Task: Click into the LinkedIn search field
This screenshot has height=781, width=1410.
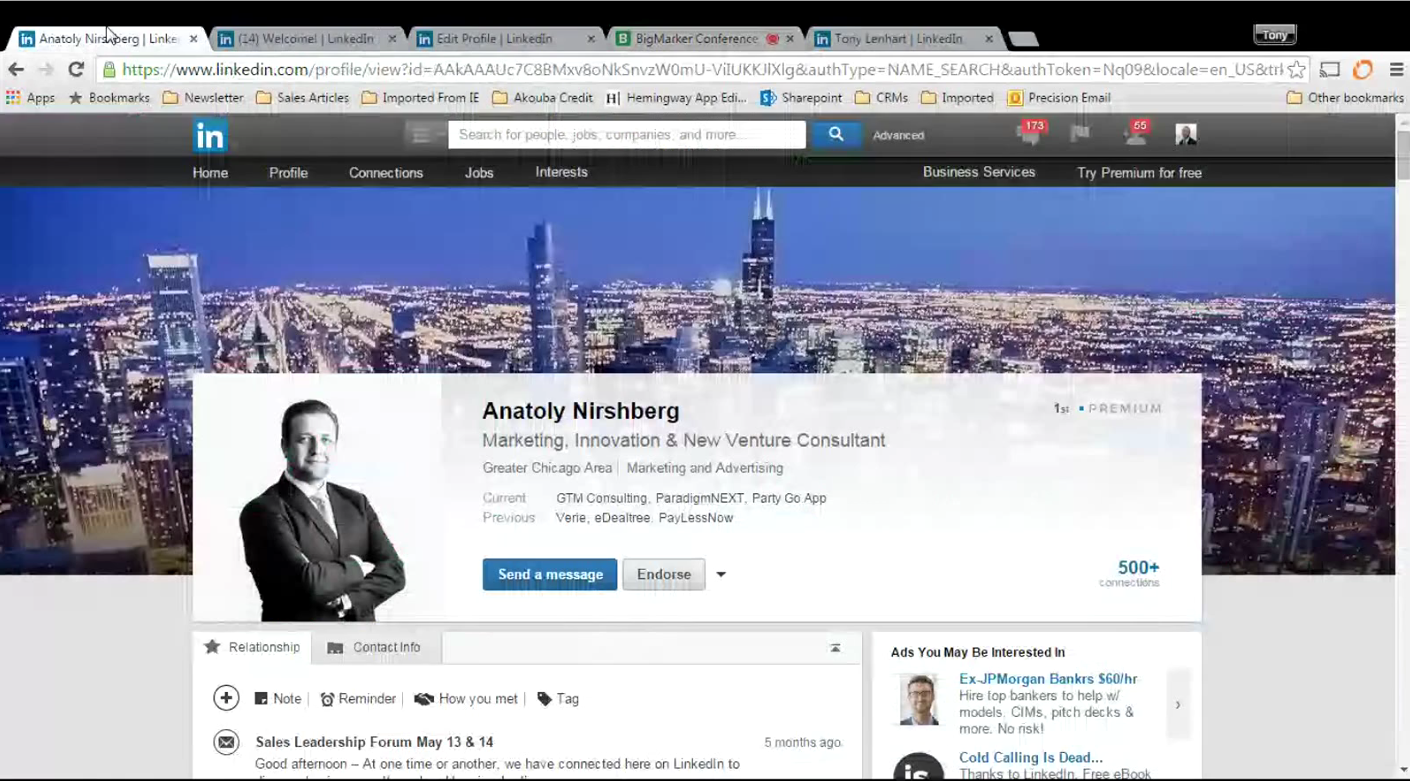Action: point(627,135)
